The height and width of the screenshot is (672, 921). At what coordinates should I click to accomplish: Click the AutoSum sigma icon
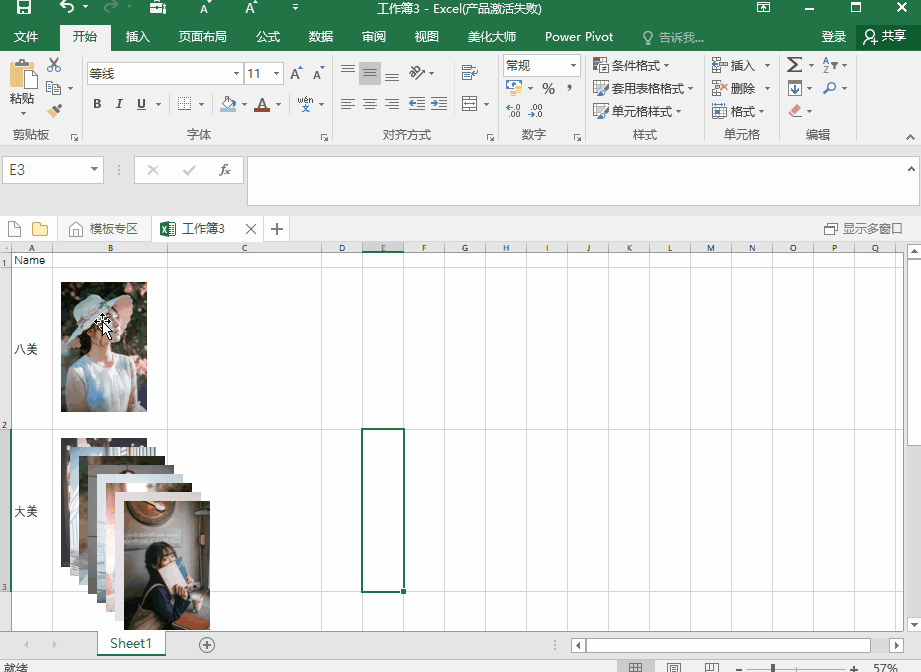[x=794, y=65]
